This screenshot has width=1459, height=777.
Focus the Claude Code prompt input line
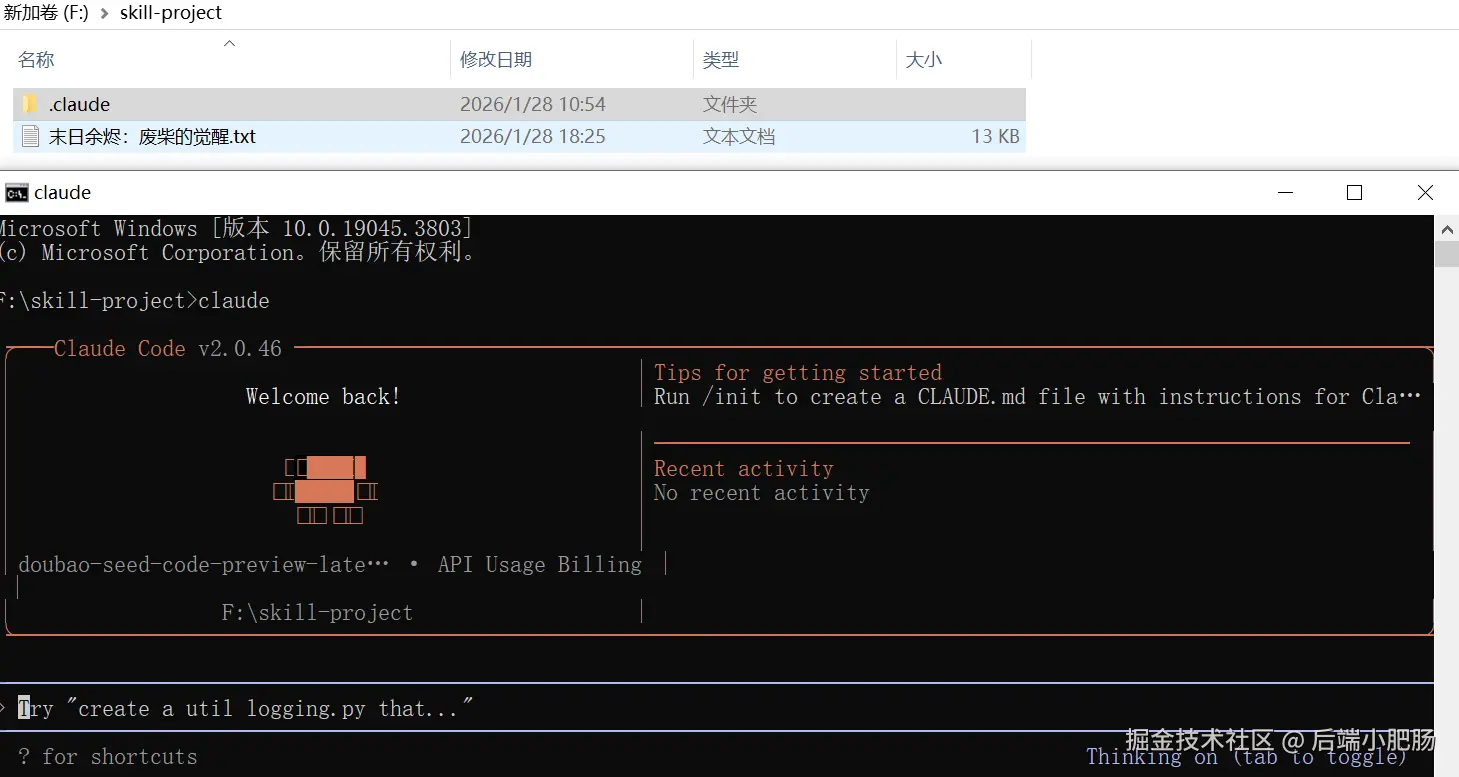tap(717, 708)
